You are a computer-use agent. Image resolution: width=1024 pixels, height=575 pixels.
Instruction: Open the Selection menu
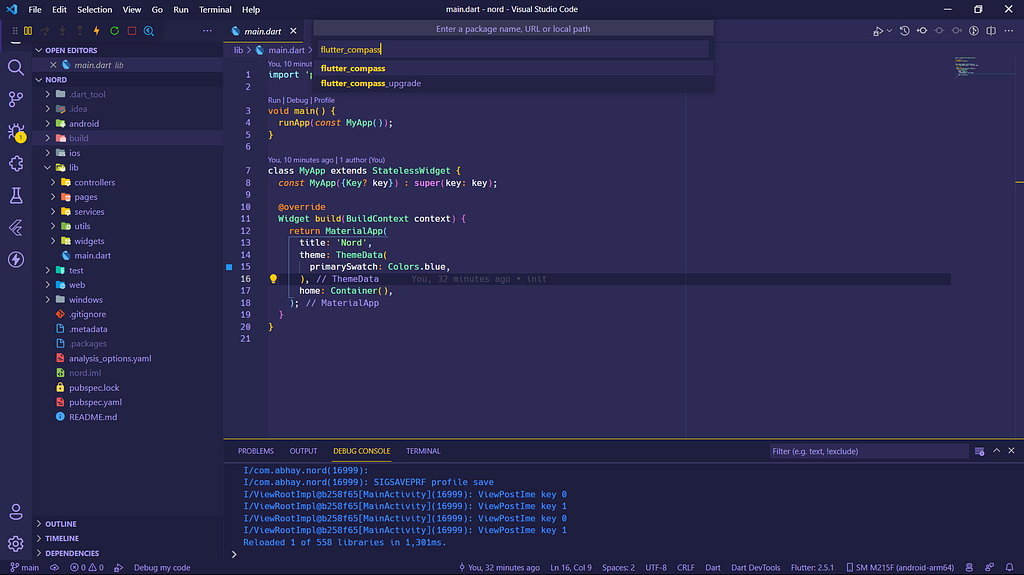point(95,10)
